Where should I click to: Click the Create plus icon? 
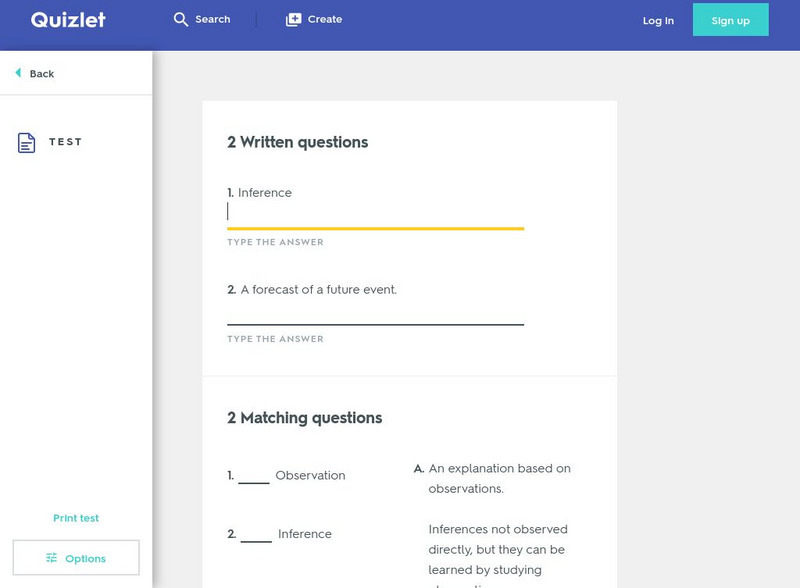(x=293, y=20)
